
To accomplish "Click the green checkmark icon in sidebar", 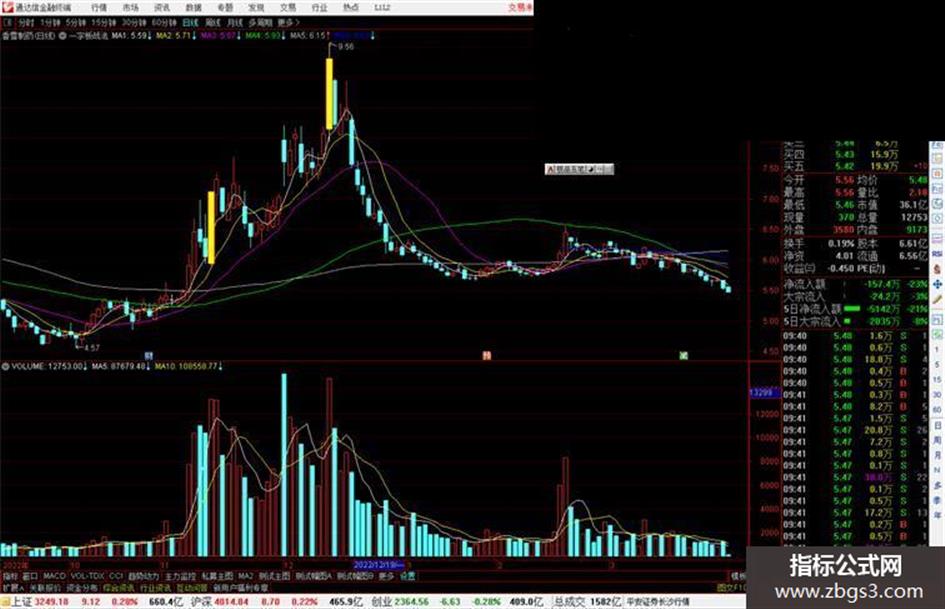I will (x=937, y=333).
